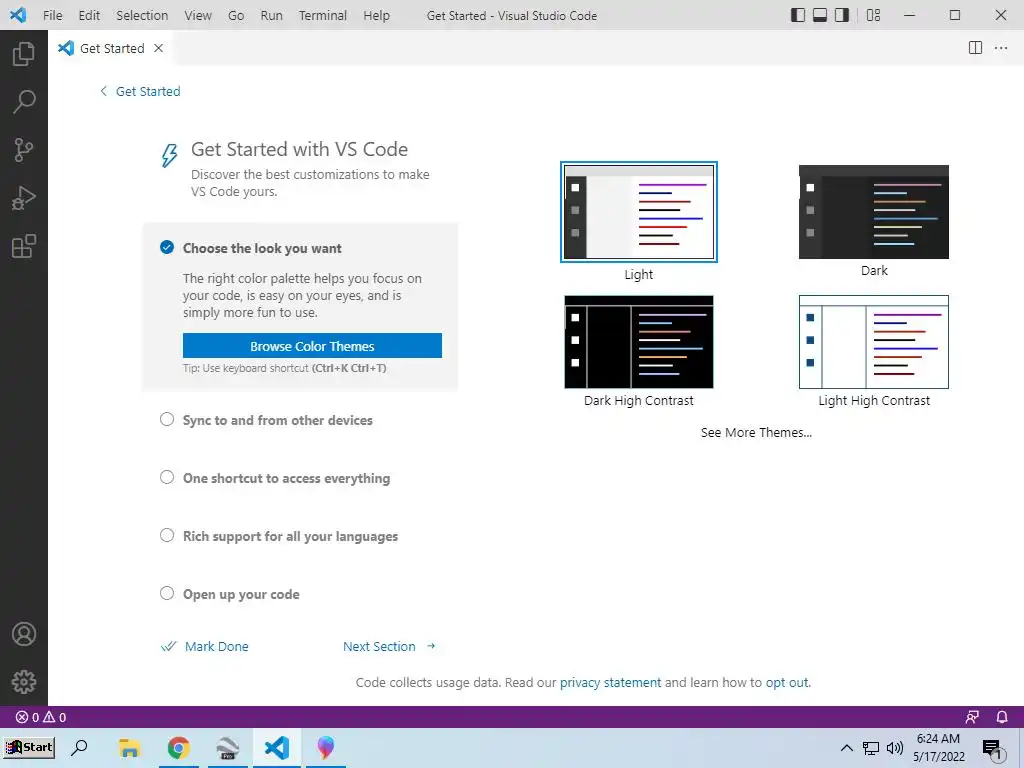Open the Help menu
This screenshot has height=768, width=1024.
point(376,15)
